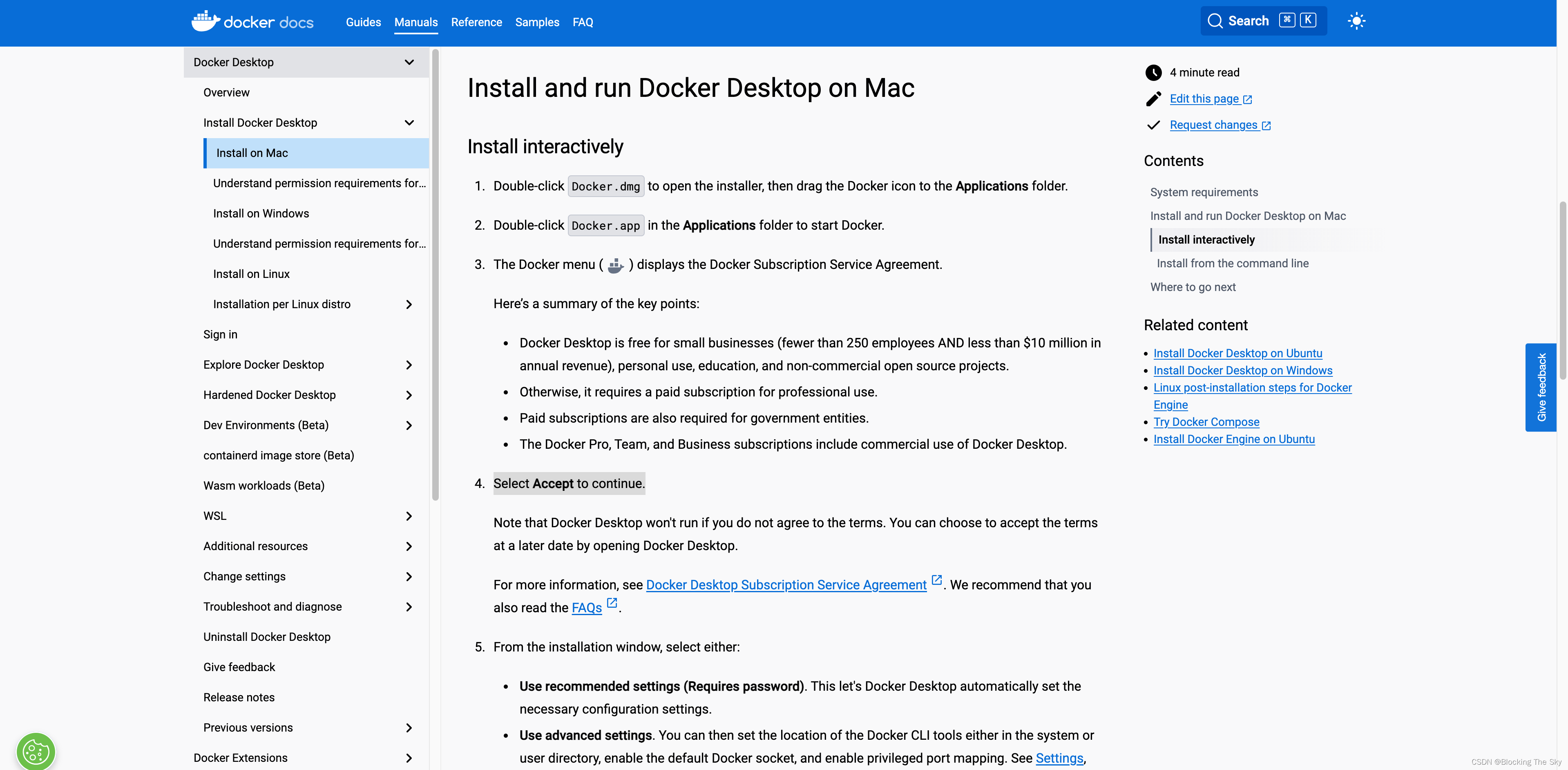Open the FAQ nav tab
1568x770 pixels.
point(583,22)
